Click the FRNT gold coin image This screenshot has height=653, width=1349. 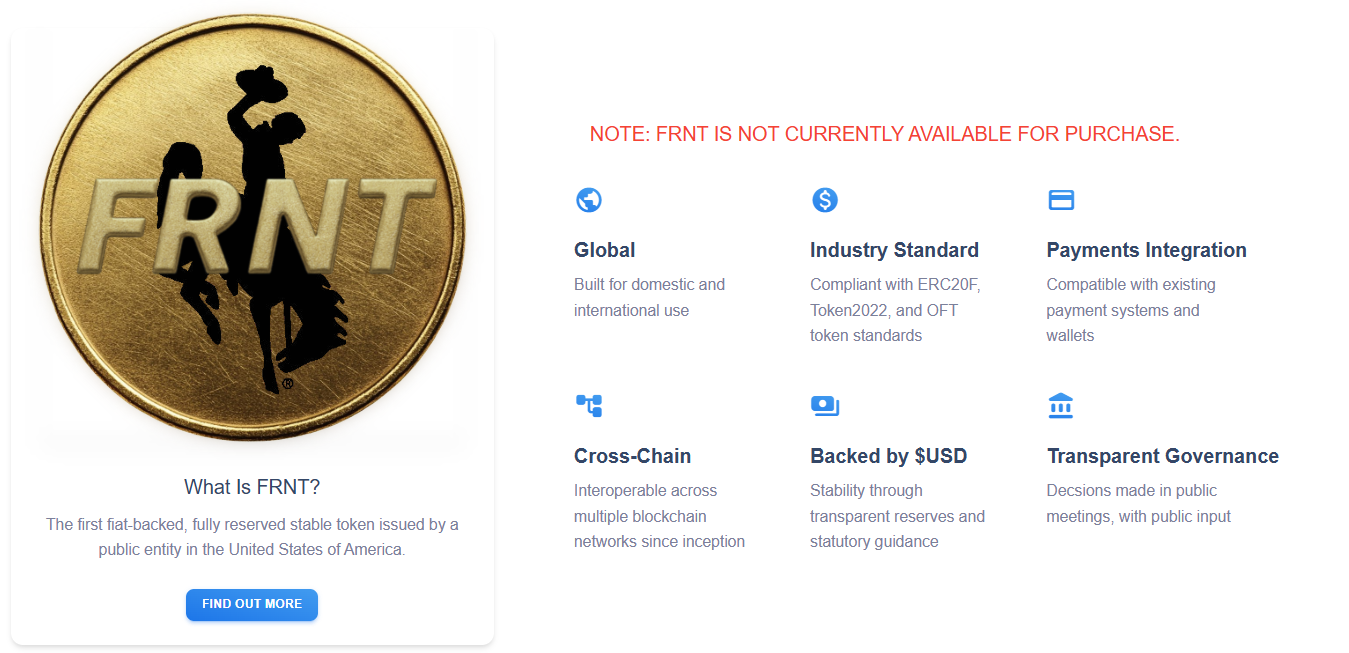(253, 229)
